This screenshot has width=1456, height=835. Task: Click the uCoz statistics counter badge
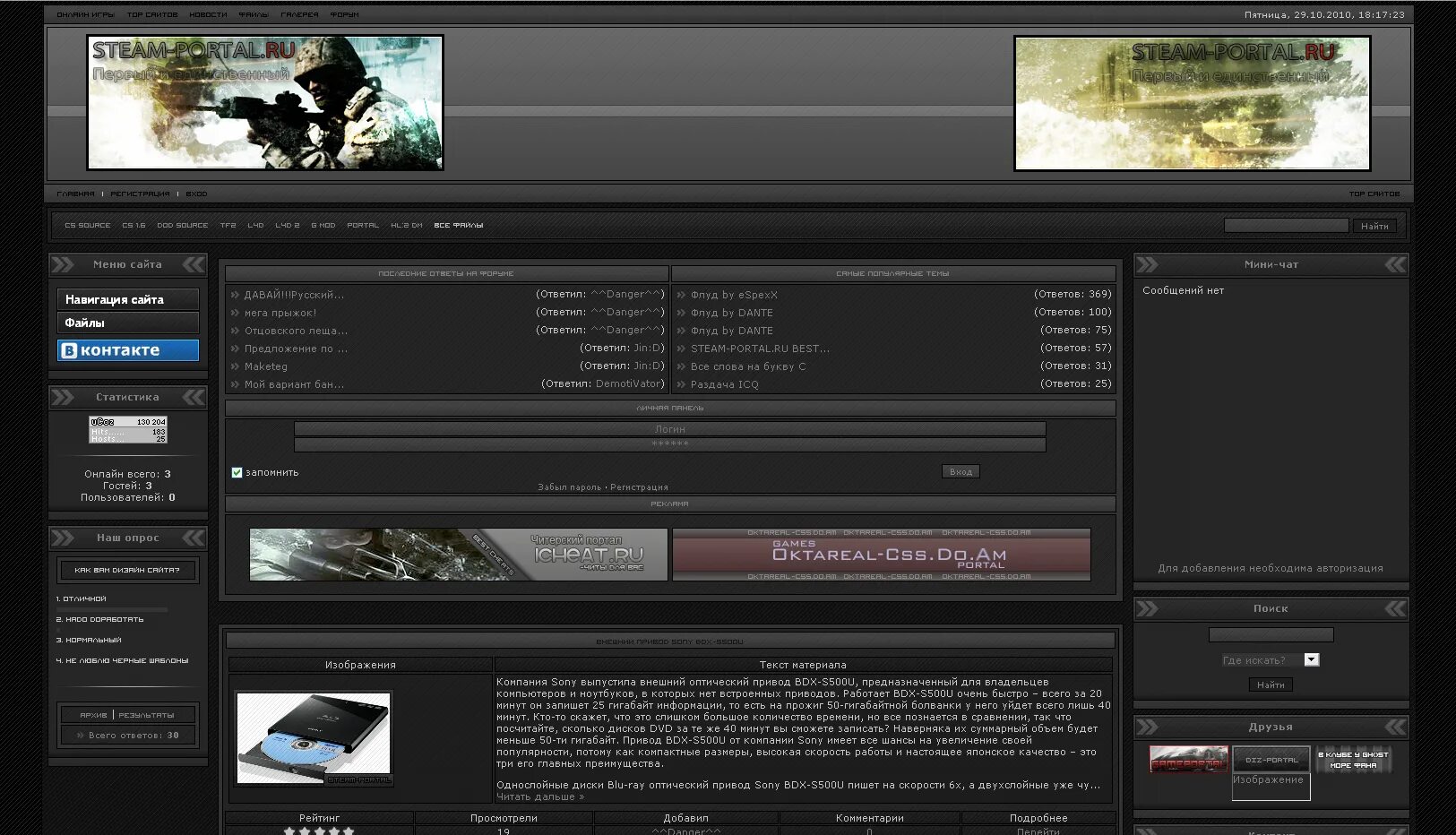(128, 429)
